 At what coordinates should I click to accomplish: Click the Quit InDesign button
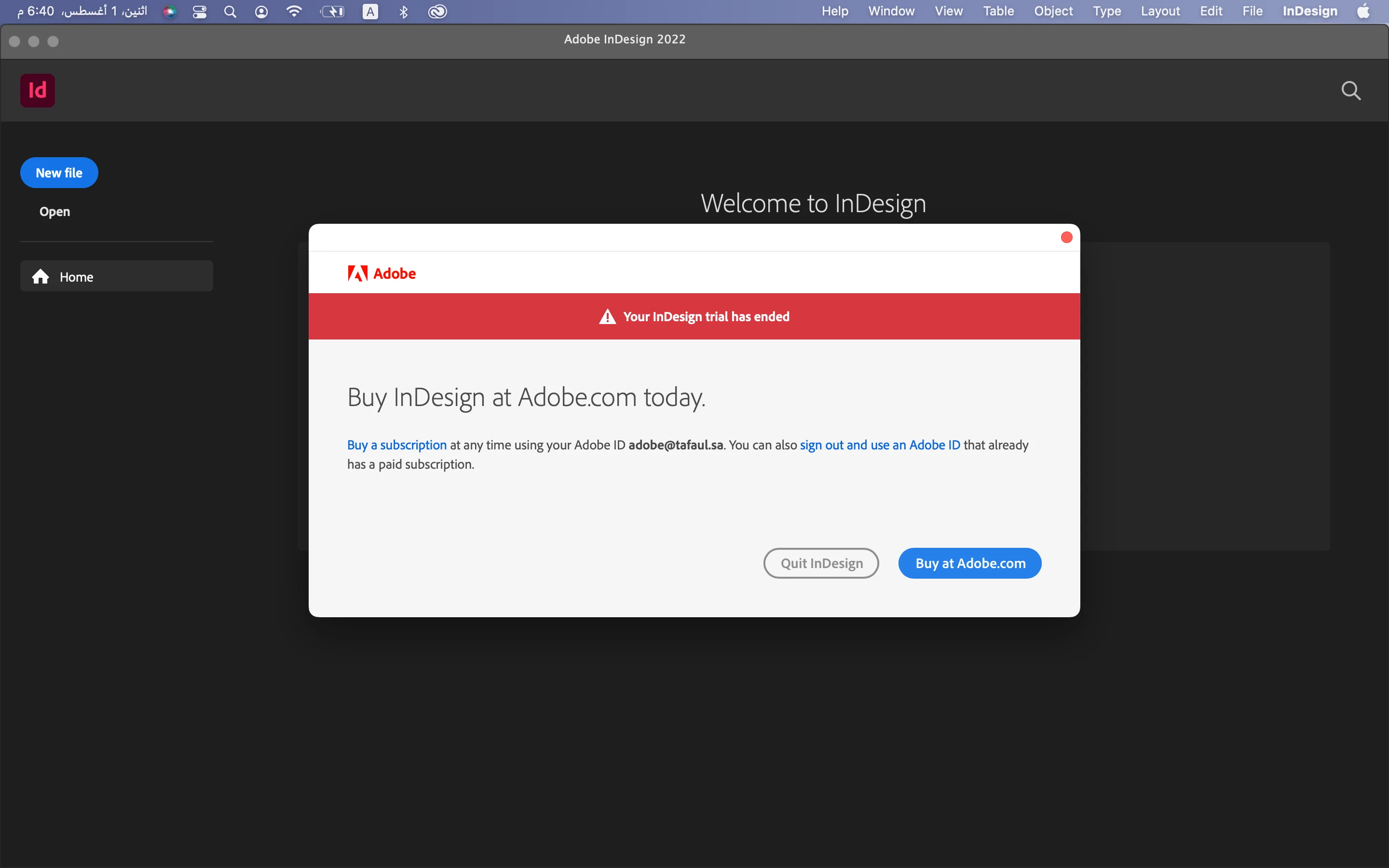(x=821, y=563)
